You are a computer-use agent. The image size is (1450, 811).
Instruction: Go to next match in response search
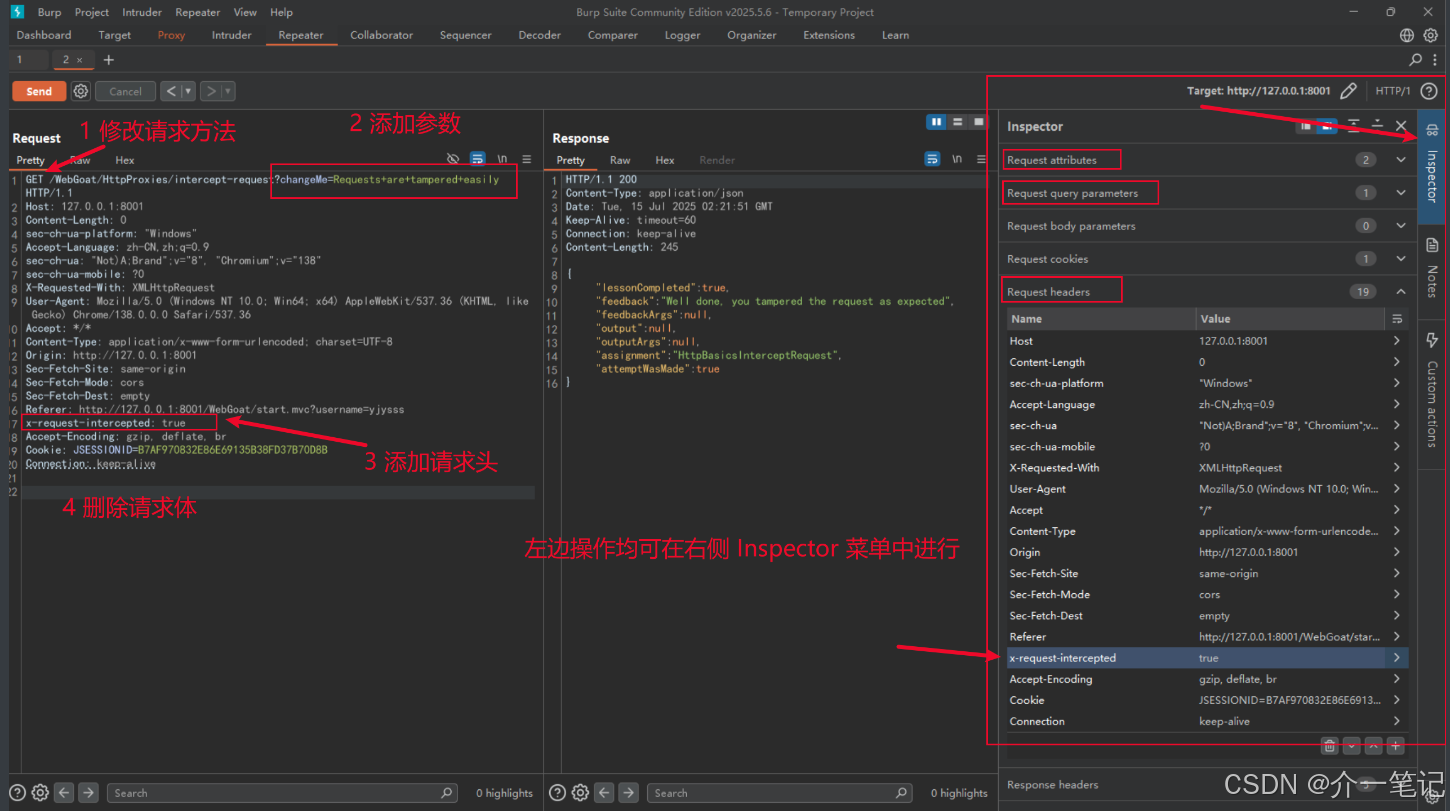pos(629,792)
